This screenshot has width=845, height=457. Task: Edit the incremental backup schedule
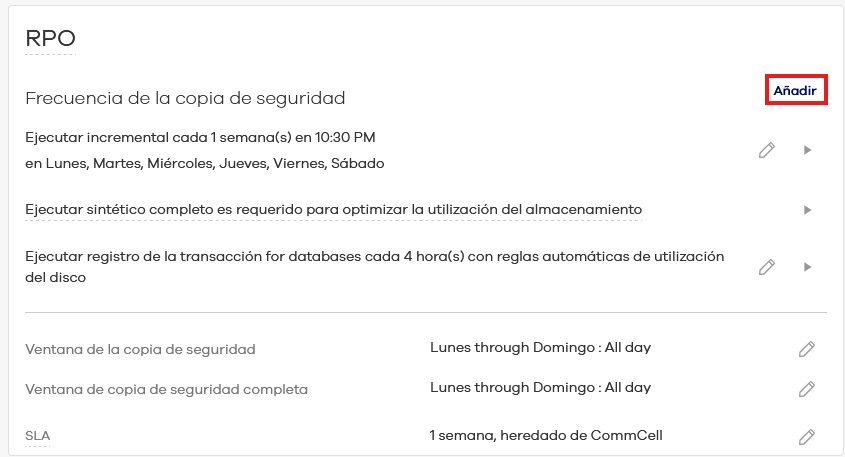pyautogui.click(x=767, y=150)
